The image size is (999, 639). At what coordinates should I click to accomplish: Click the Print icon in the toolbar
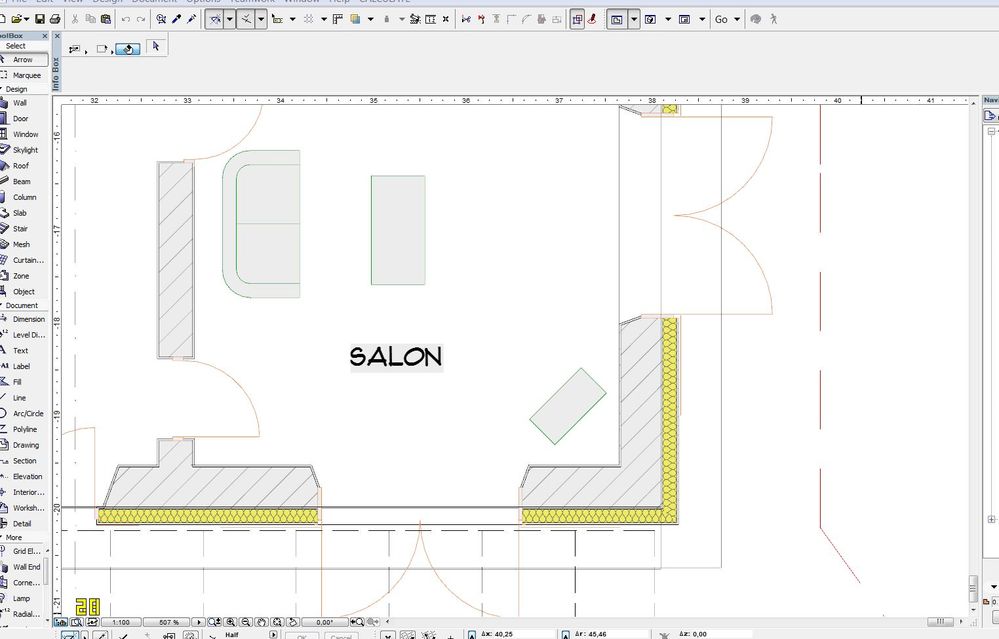55,19
